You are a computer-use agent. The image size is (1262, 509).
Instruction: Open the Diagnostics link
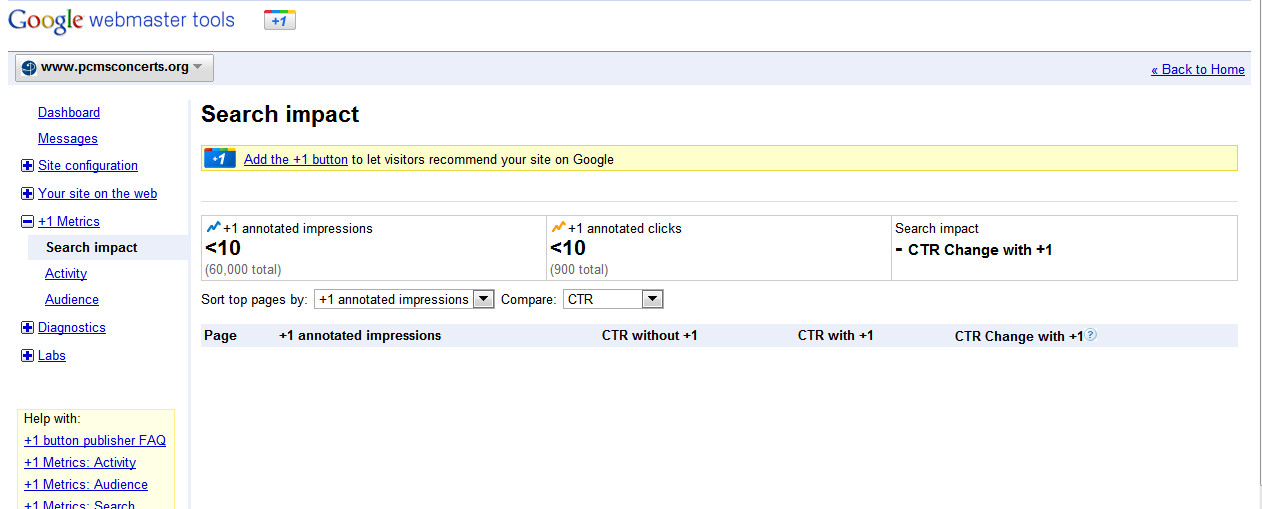71,328
